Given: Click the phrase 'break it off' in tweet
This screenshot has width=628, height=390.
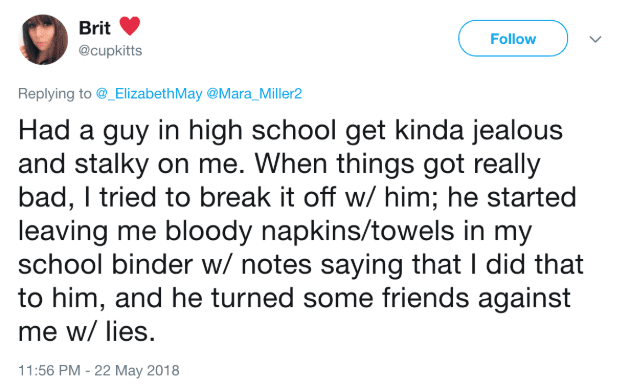Looking at the screenshot, I should click(x=267, y=198).
